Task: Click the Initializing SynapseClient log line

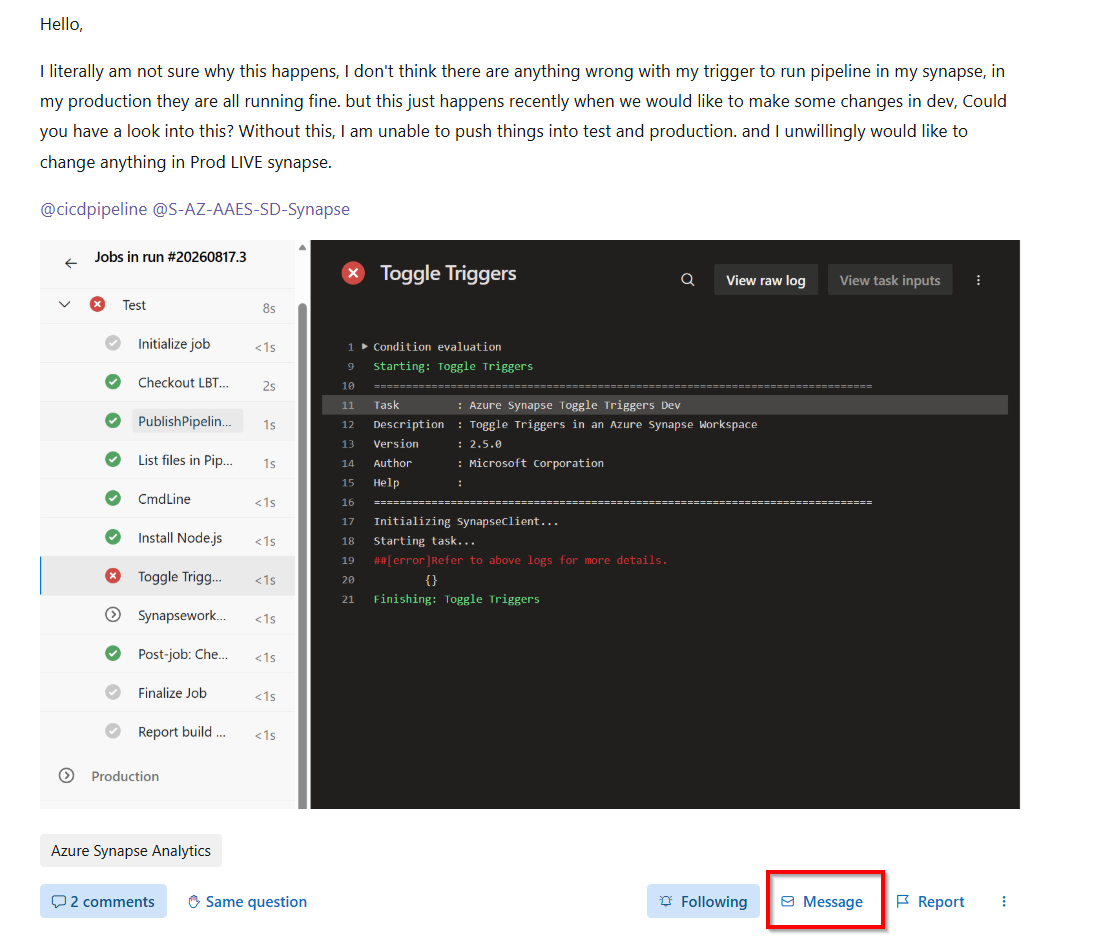Action: tap(466, 521)
